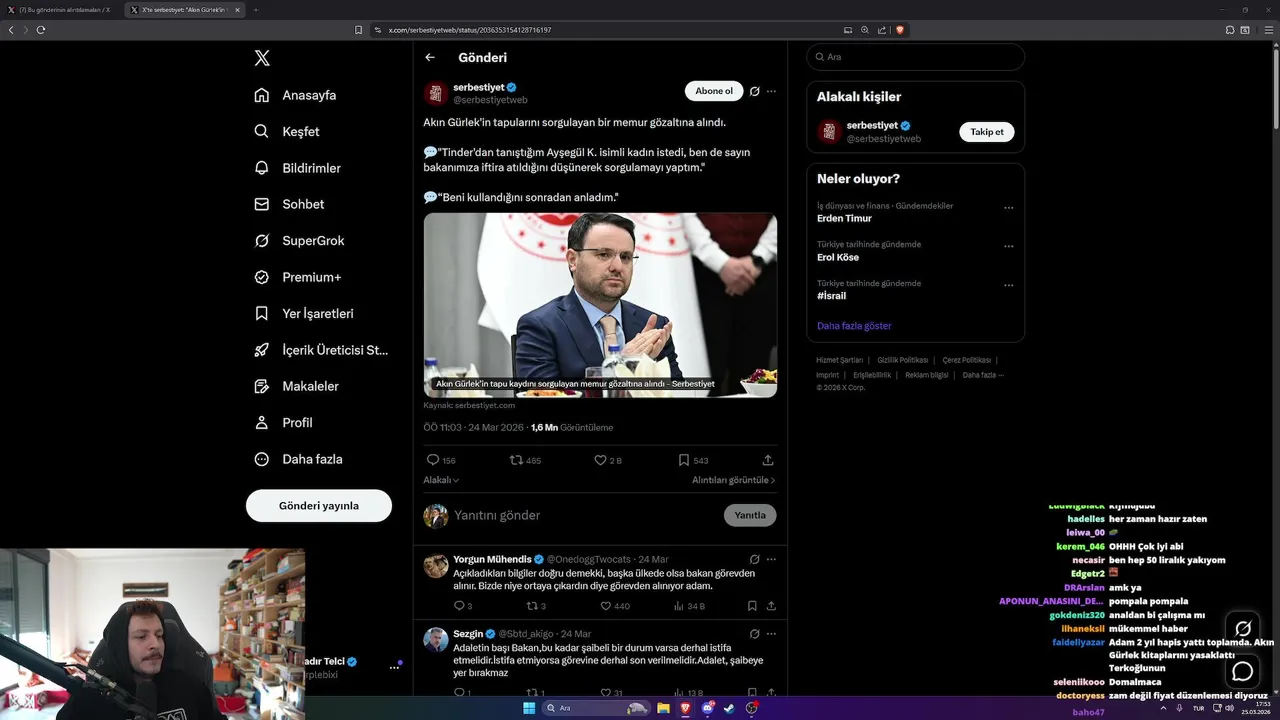
Task: Click Daha fazla göster in trends
Action: (854, 326)
